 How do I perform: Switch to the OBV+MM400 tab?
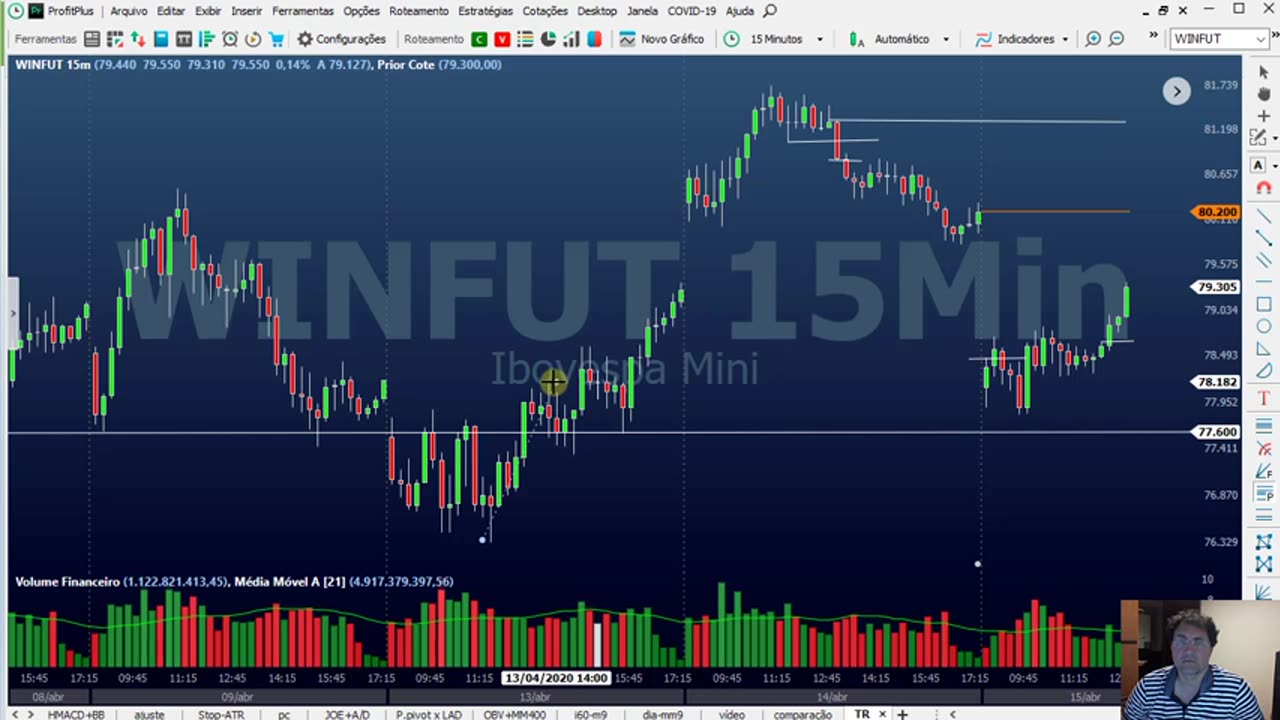pyautogui.click(x=514, y=714)
